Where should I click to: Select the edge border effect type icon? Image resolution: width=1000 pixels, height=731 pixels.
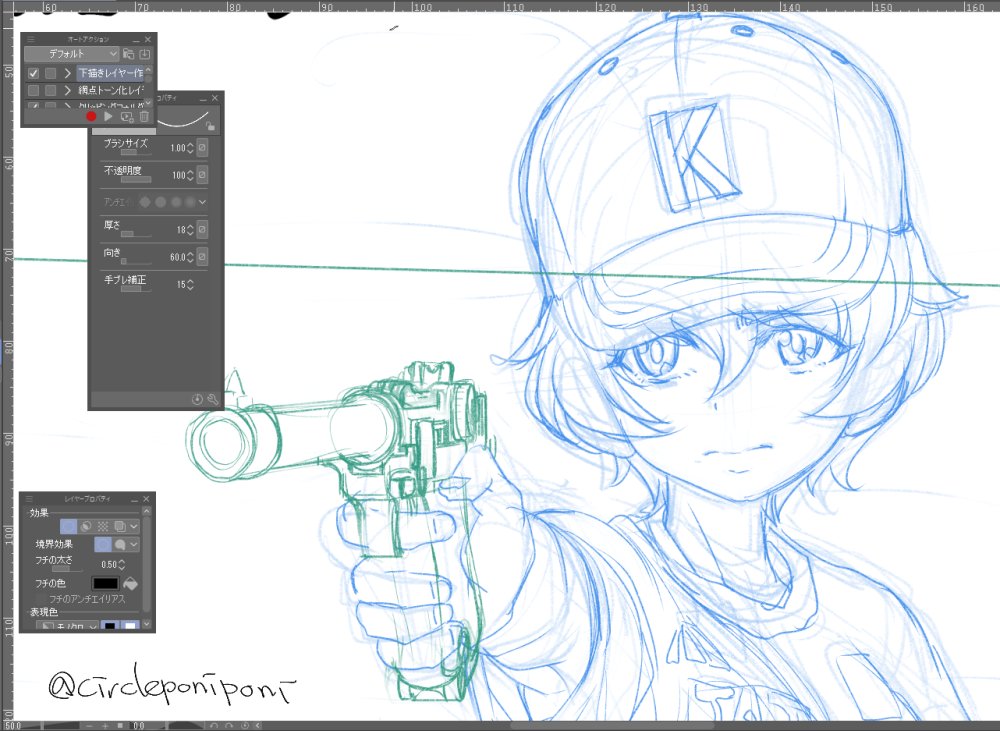click(x=103, y=545)
